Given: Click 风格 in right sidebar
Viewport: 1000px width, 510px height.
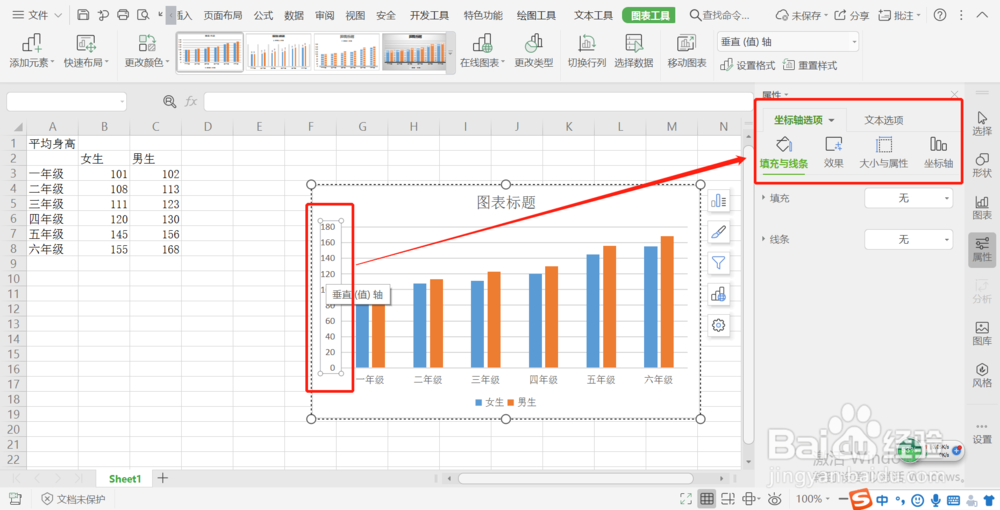Looking at the screenshot, I should click(x=982, y=375).
